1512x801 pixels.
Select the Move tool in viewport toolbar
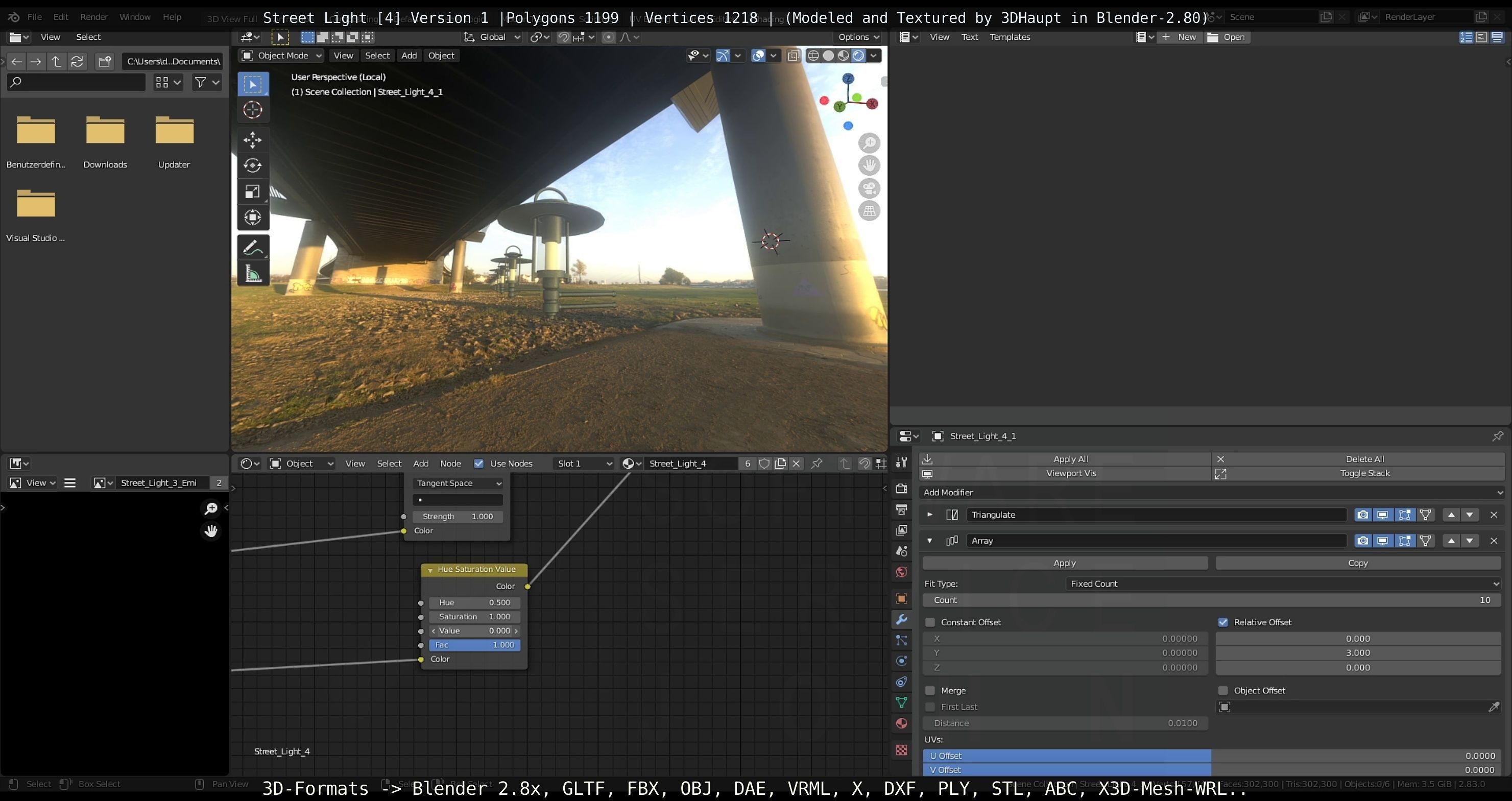(252, 140)
